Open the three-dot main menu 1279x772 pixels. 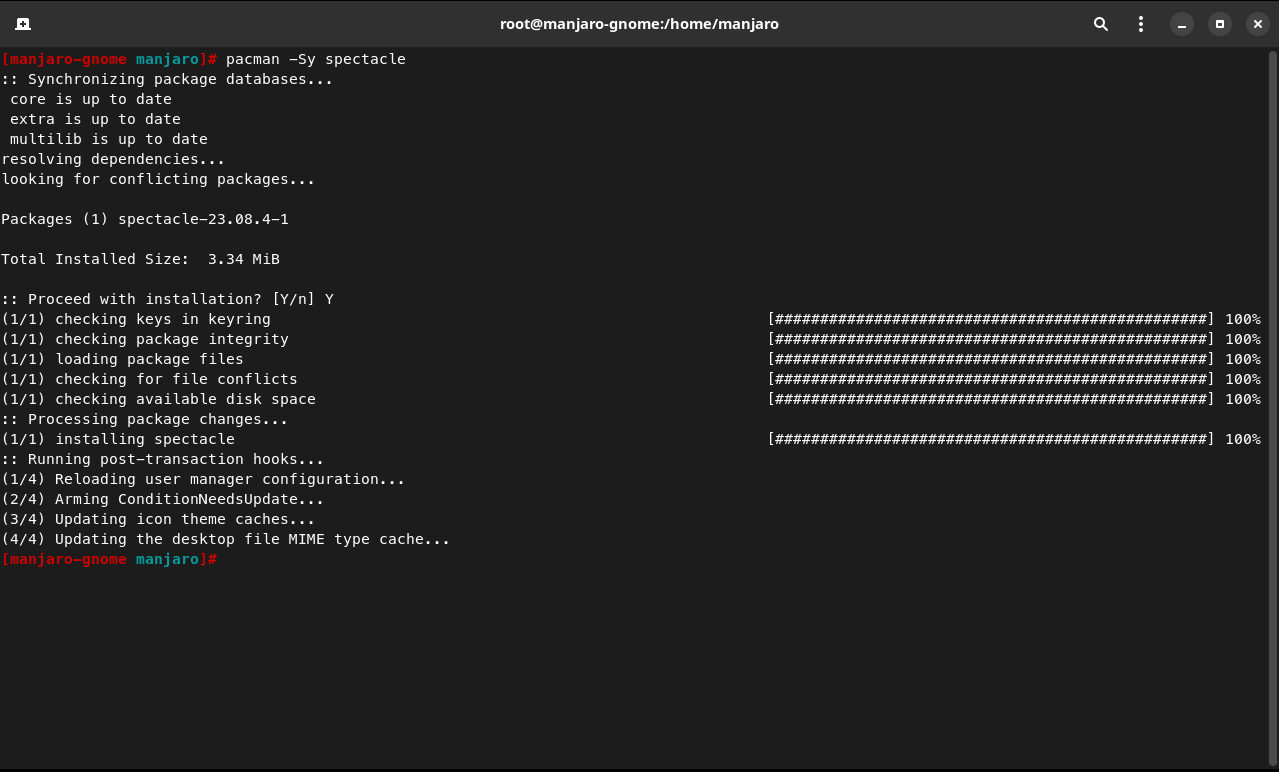click(x=1140, y=23)
